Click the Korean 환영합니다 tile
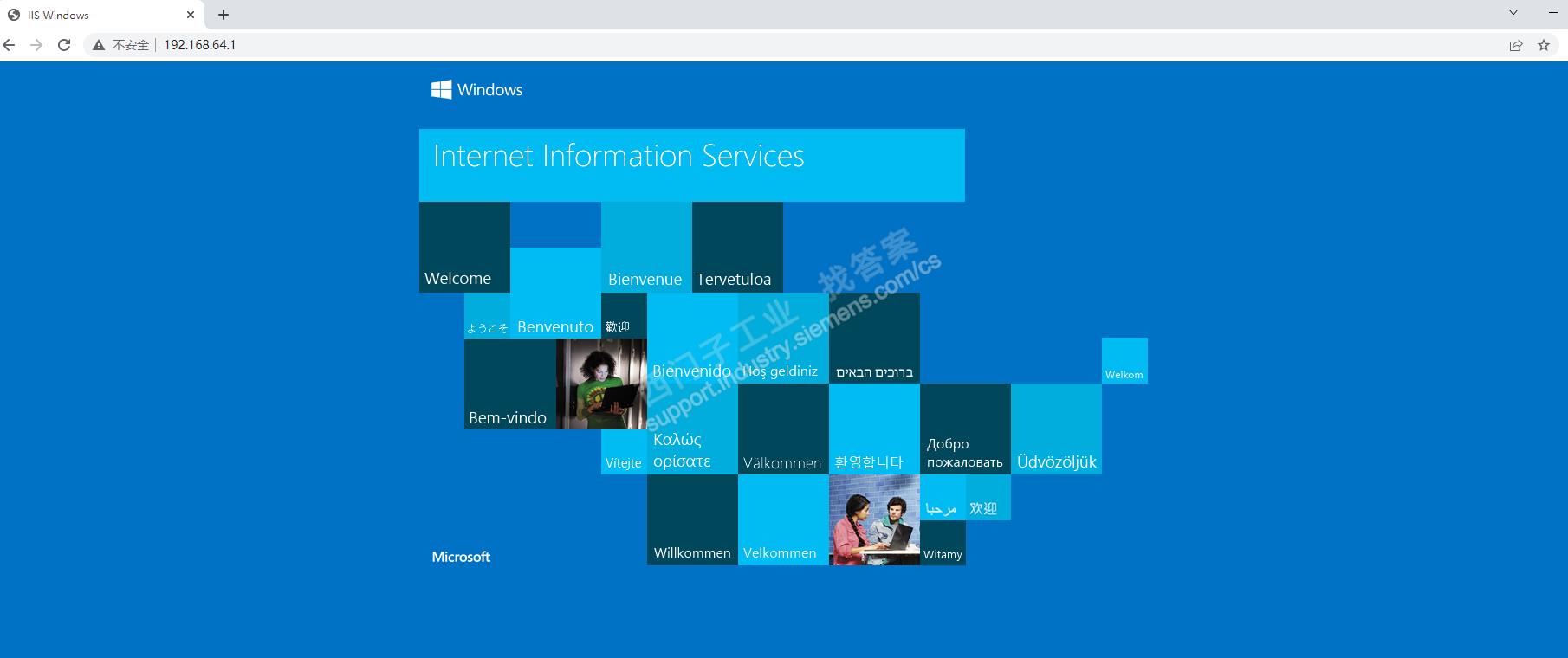Viewport: 1568px width, 658px height. (x=874, y=429)
